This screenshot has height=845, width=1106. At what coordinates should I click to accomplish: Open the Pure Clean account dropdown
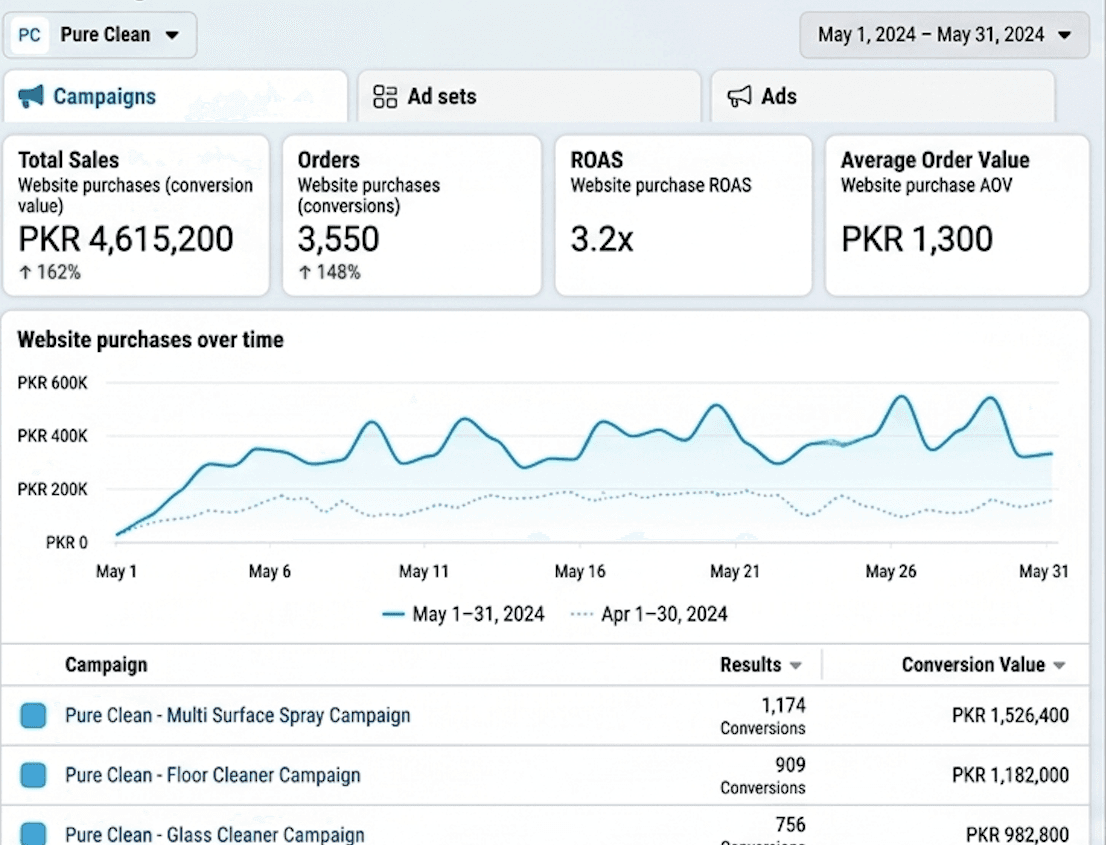point(99,35)
